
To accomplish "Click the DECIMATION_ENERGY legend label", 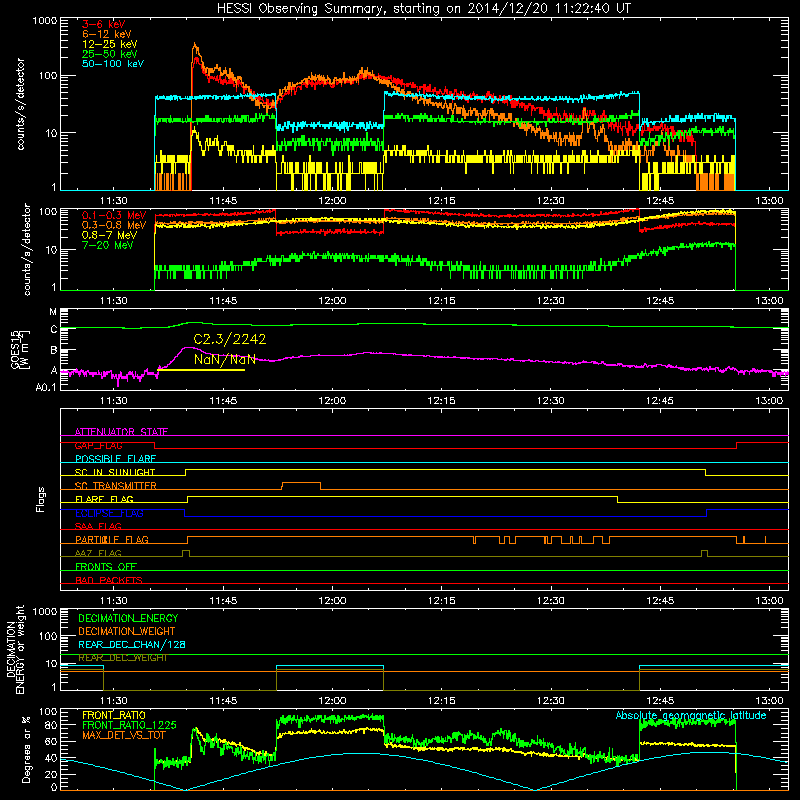I will pyautogui.click(x=128, y=618).
